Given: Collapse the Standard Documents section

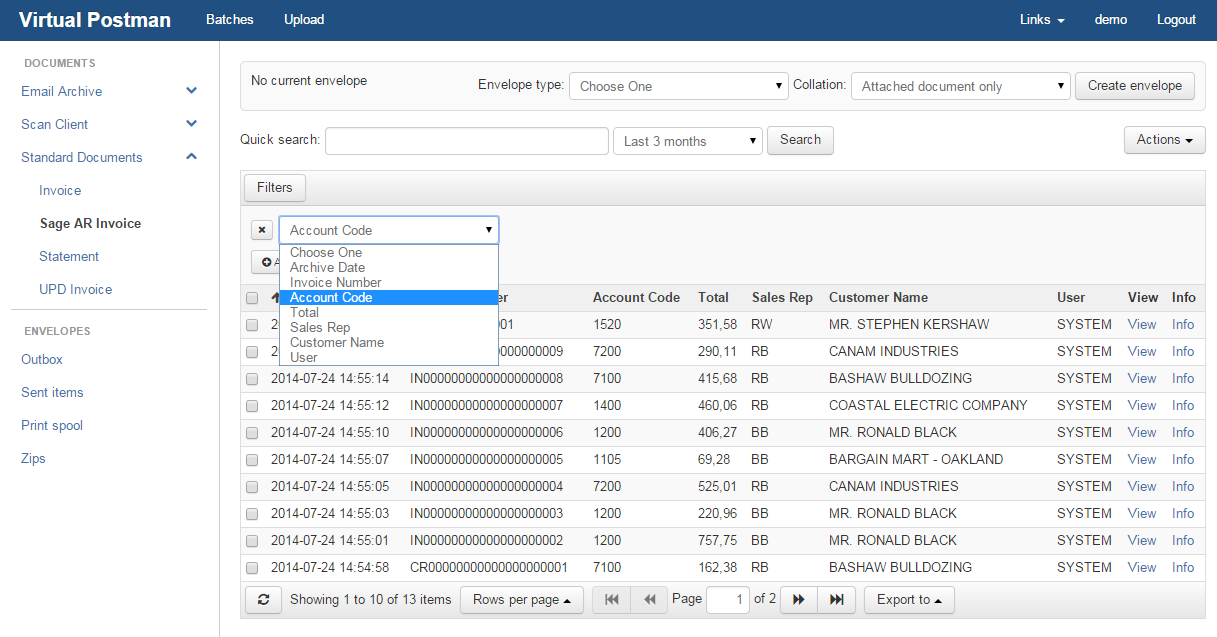Looking at the screenshot, I should [x=192, y=157].
